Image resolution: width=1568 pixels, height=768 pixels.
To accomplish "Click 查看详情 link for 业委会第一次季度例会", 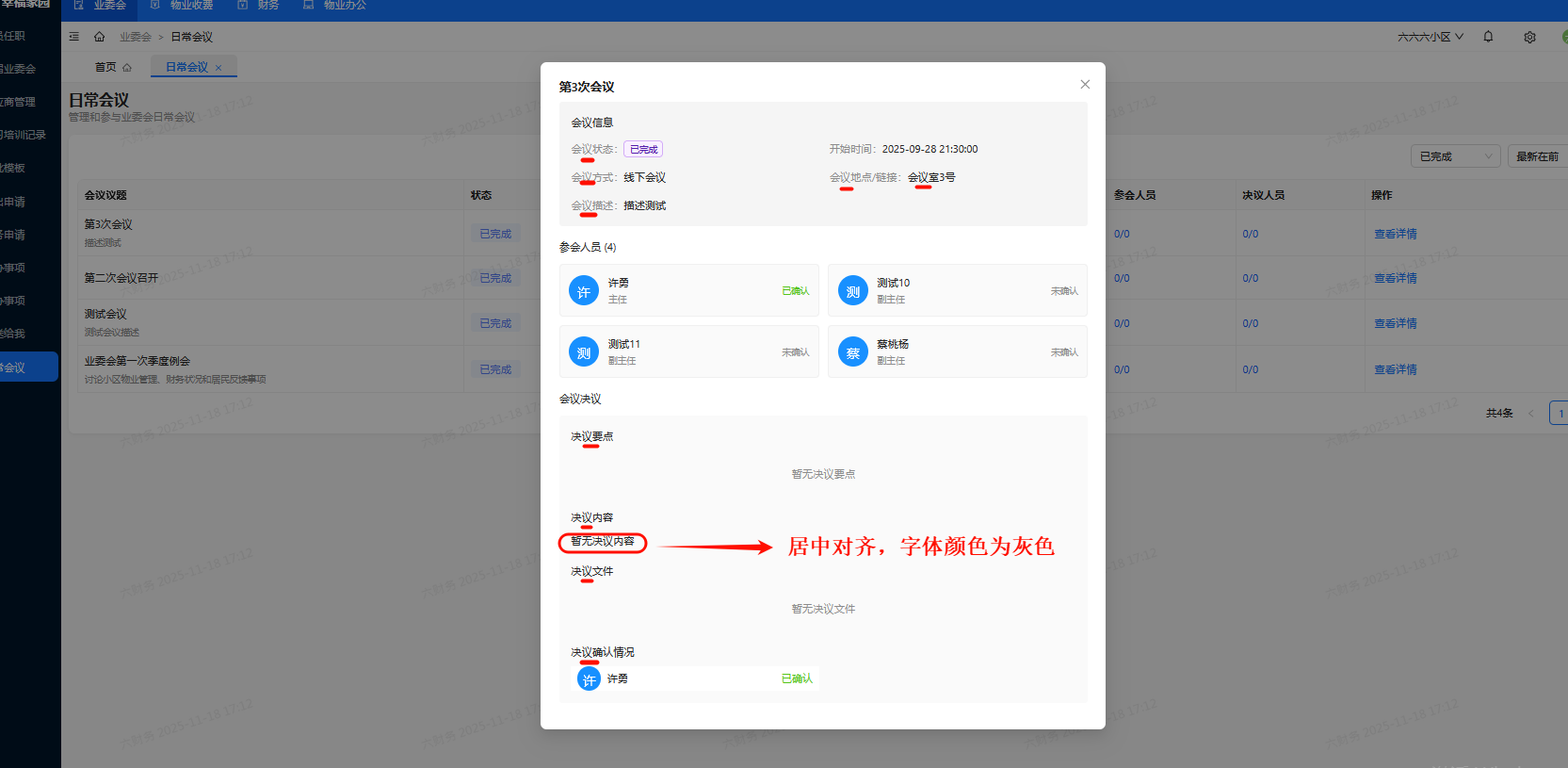I will point(1395,369).
